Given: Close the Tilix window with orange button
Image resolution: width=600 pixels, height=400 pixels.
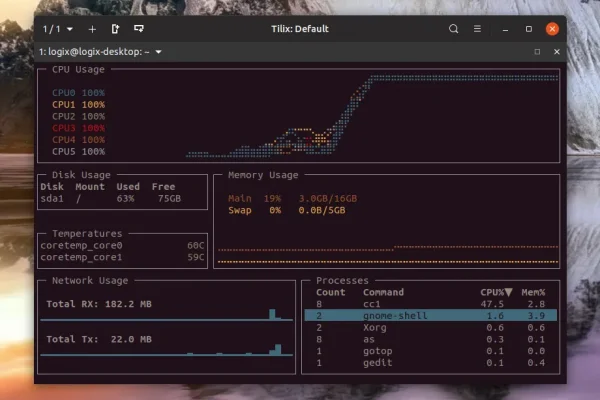Looking at the screenshot, I should coord(552,29).
